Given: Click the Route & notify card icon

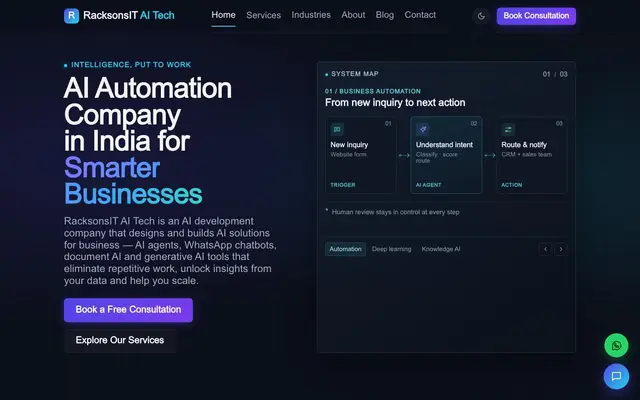Looking at the screenshot, I should [508, 129].
